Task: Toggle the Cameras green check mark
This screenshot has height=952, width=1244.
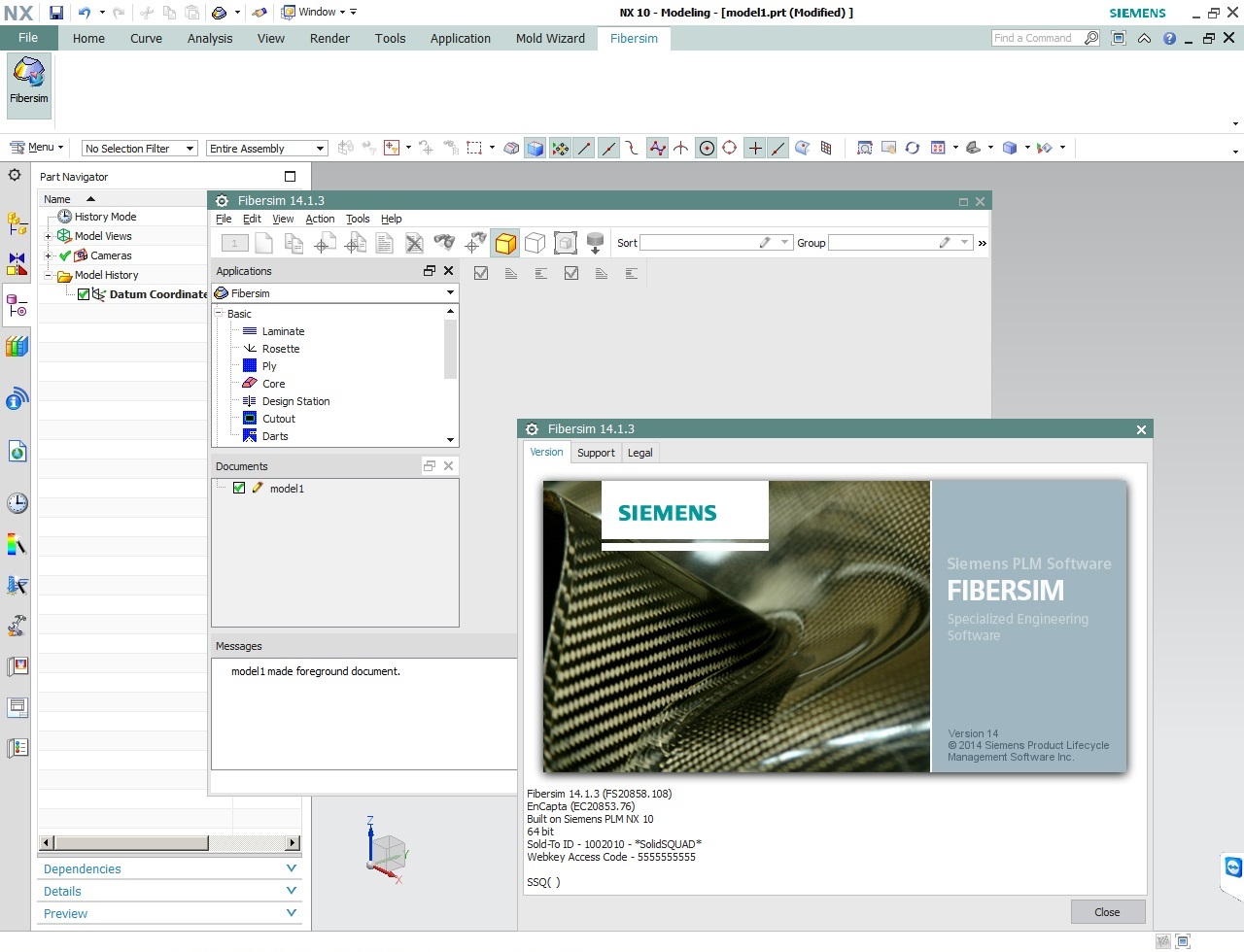Action: tap(65, 255)
